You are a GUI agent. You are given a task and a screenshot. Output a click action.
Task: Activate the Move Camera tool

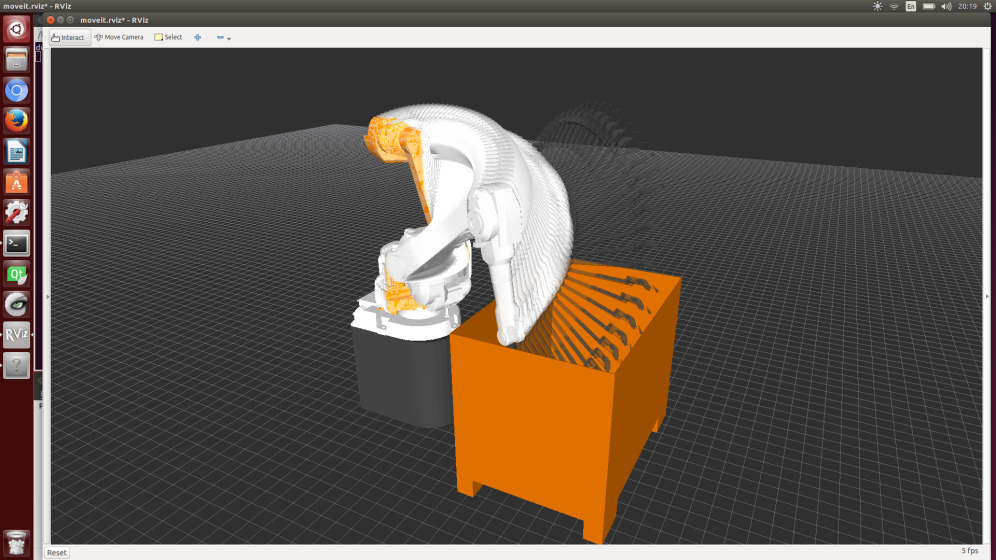click(119, 38)
